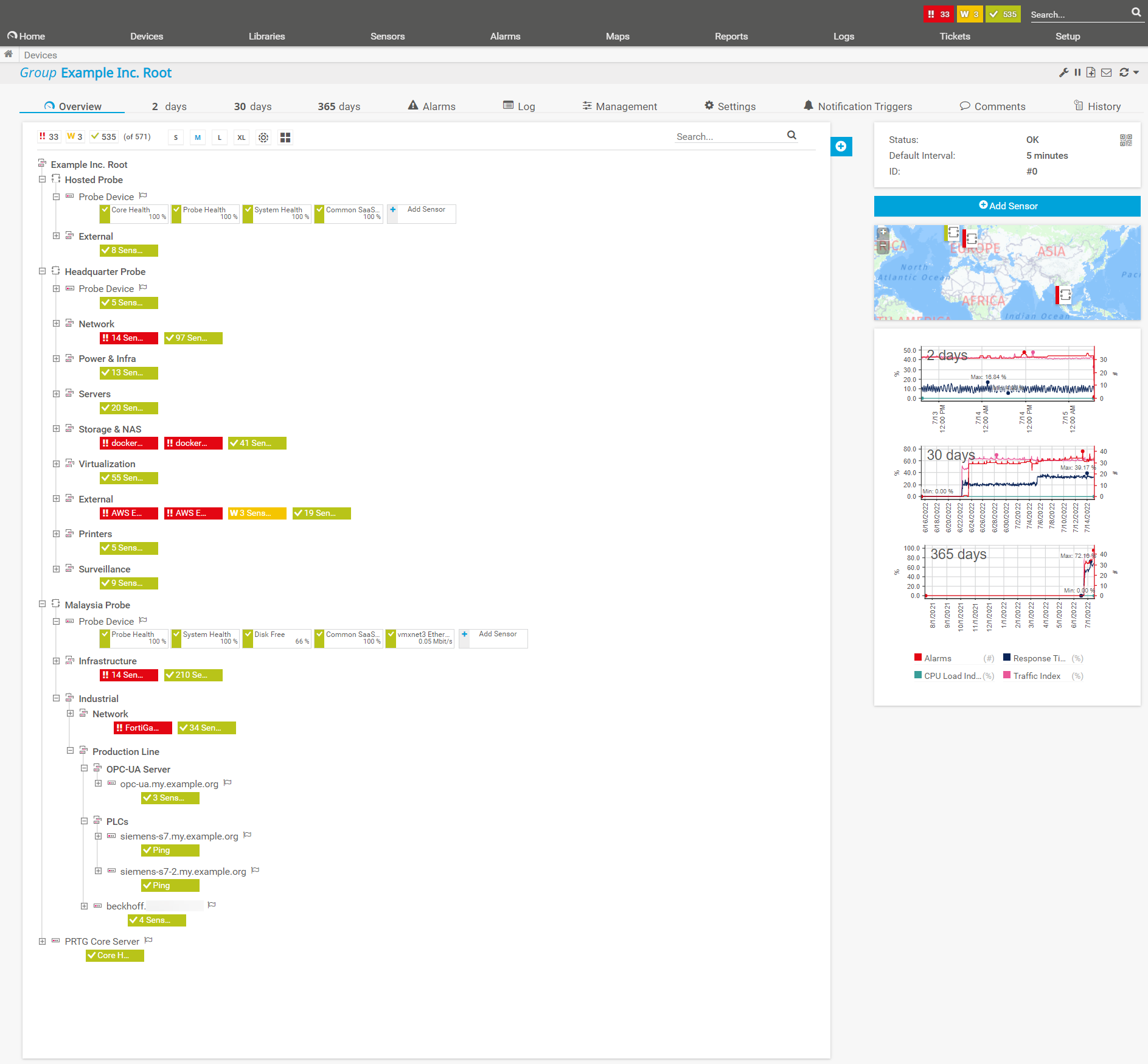Open the QR code icon in the status panel
This screenshot has width=1148, height=1064.
1125,140
